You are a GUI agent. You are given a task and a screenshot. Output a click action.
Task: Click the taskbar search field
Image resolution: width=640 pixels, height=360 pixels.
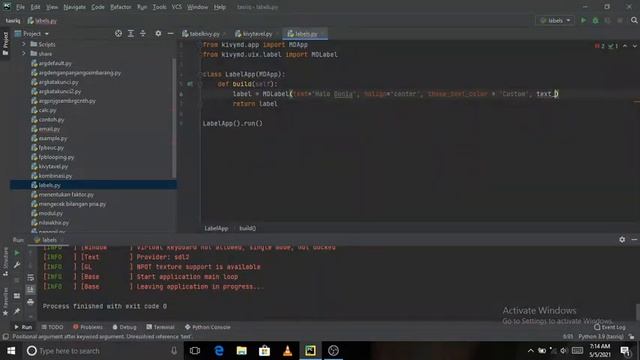tap(102, 351)
